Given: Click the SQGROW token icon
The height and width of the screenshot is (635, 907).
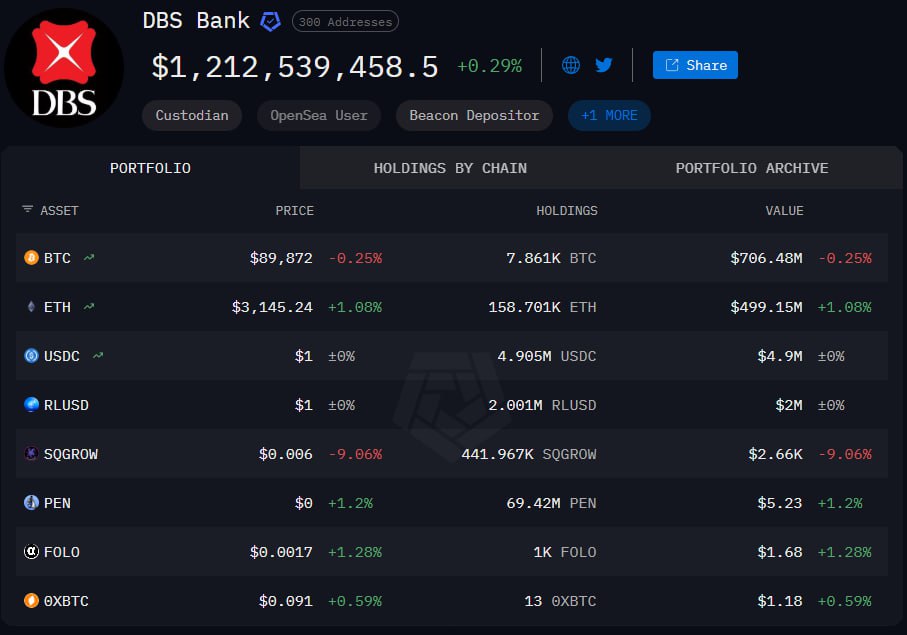Looking at the screenshot, I should [31, 454].
